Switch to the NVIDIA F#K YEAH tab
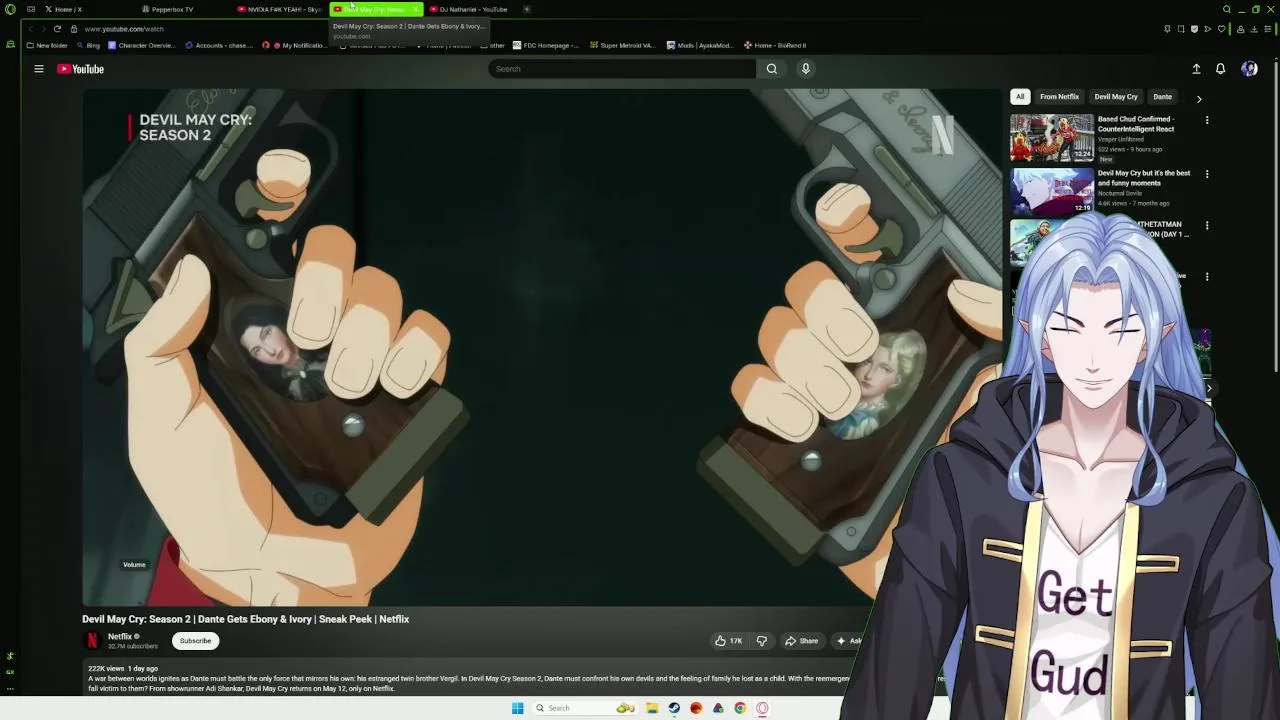Screen dimensions: 1280x720 click(x=279, y=9)
